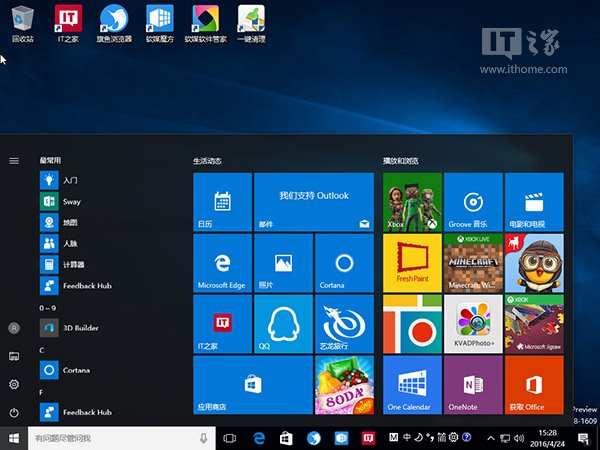
Task: Open Store from the taskbar
Action: (286, 438)
